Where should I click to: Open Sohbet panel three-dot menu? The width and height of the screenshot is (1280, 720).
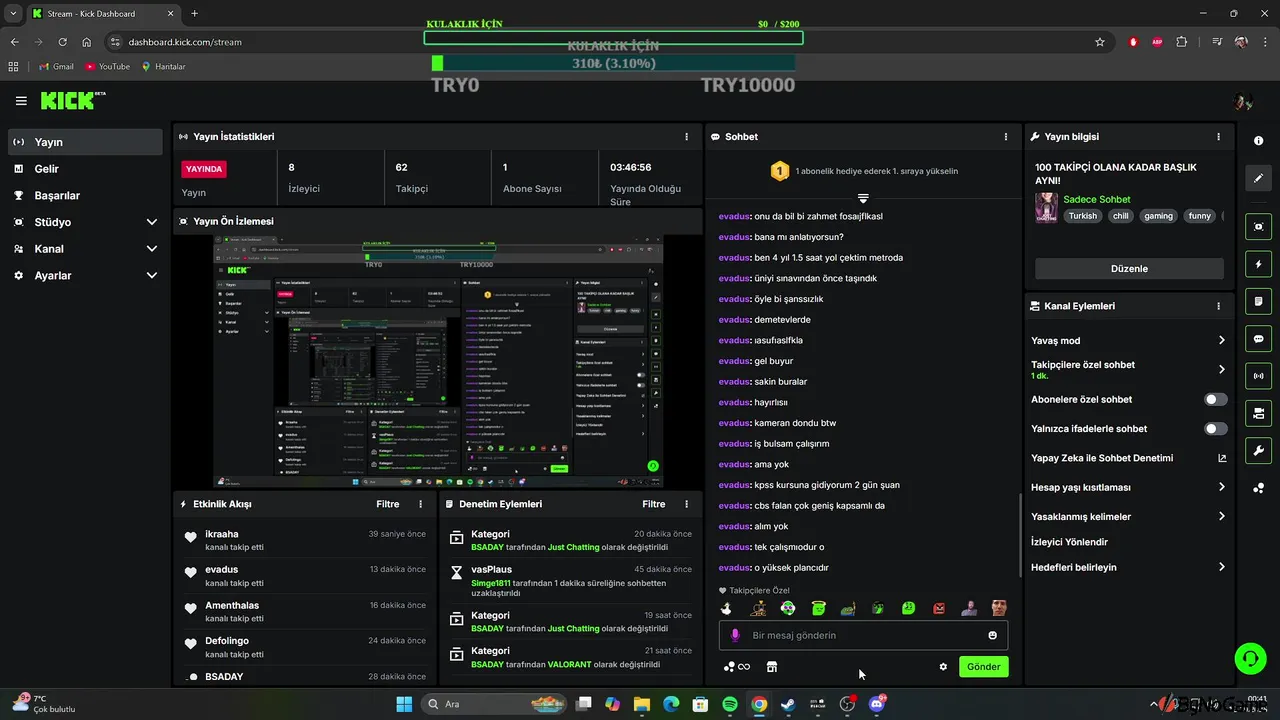tap(1006, 137)
